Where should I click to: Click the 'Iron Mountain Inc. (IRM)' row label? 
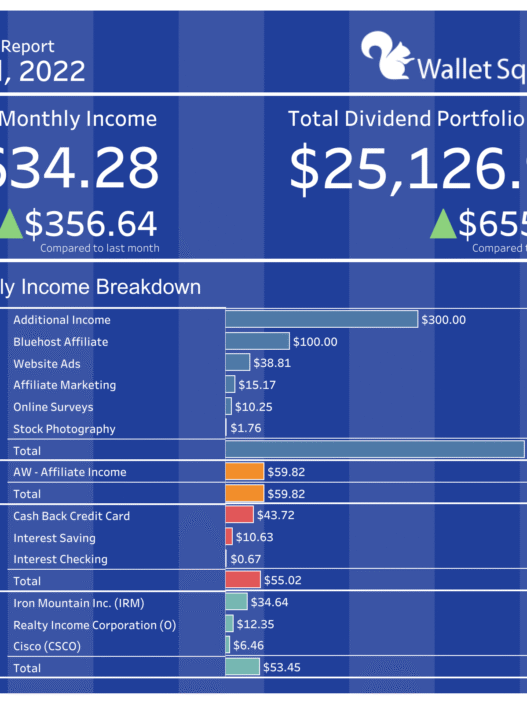pyautogui.click(x=78, y=603)
